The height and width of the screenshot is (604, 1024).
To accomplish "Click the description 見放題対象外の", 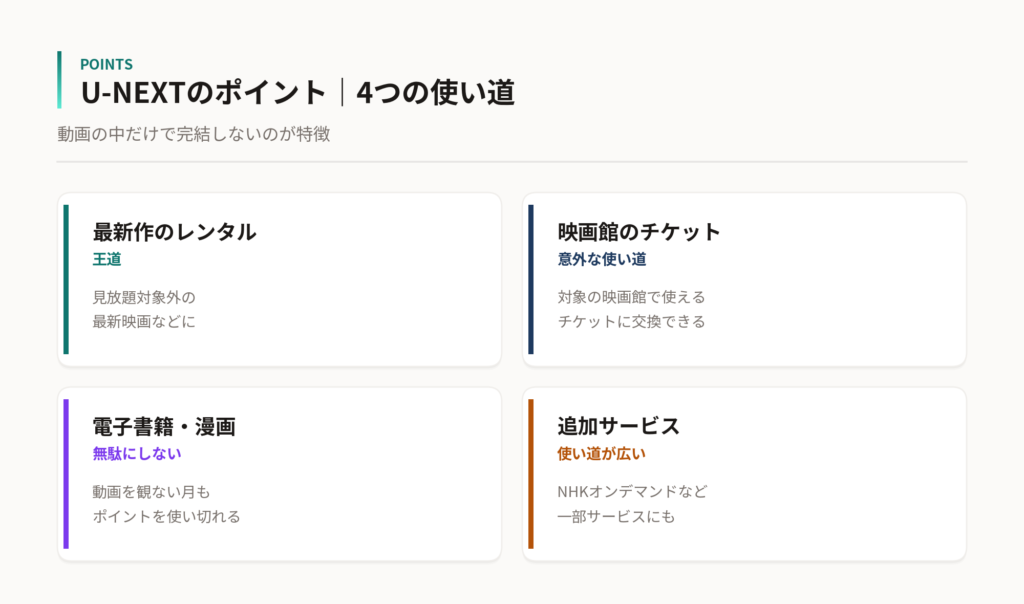I will (x=144, y=297).
